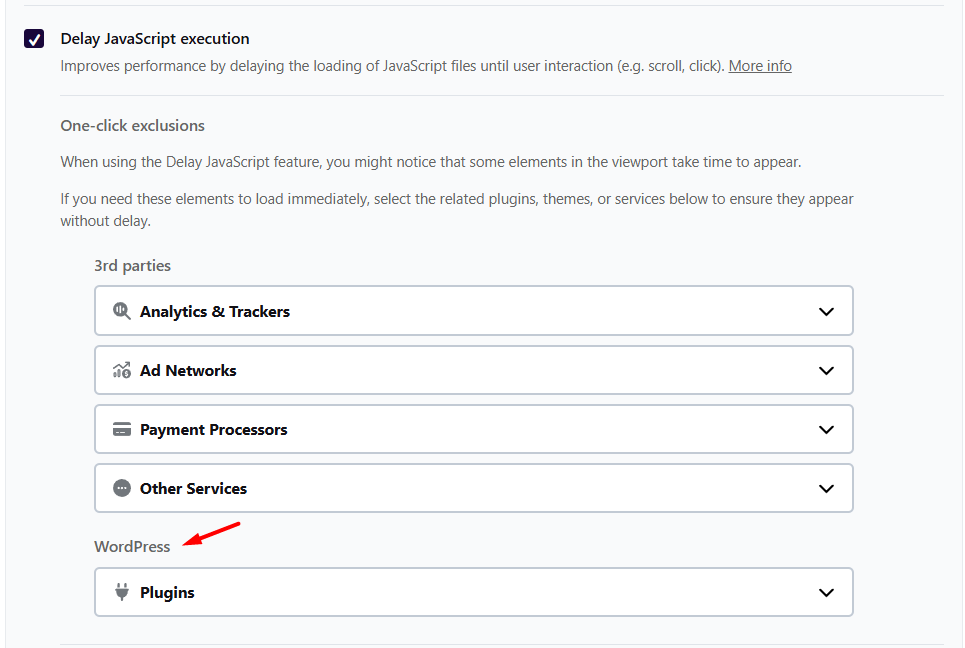Click the Payment Processors card icon
This screenshot has height=648, width=965.
122,430
